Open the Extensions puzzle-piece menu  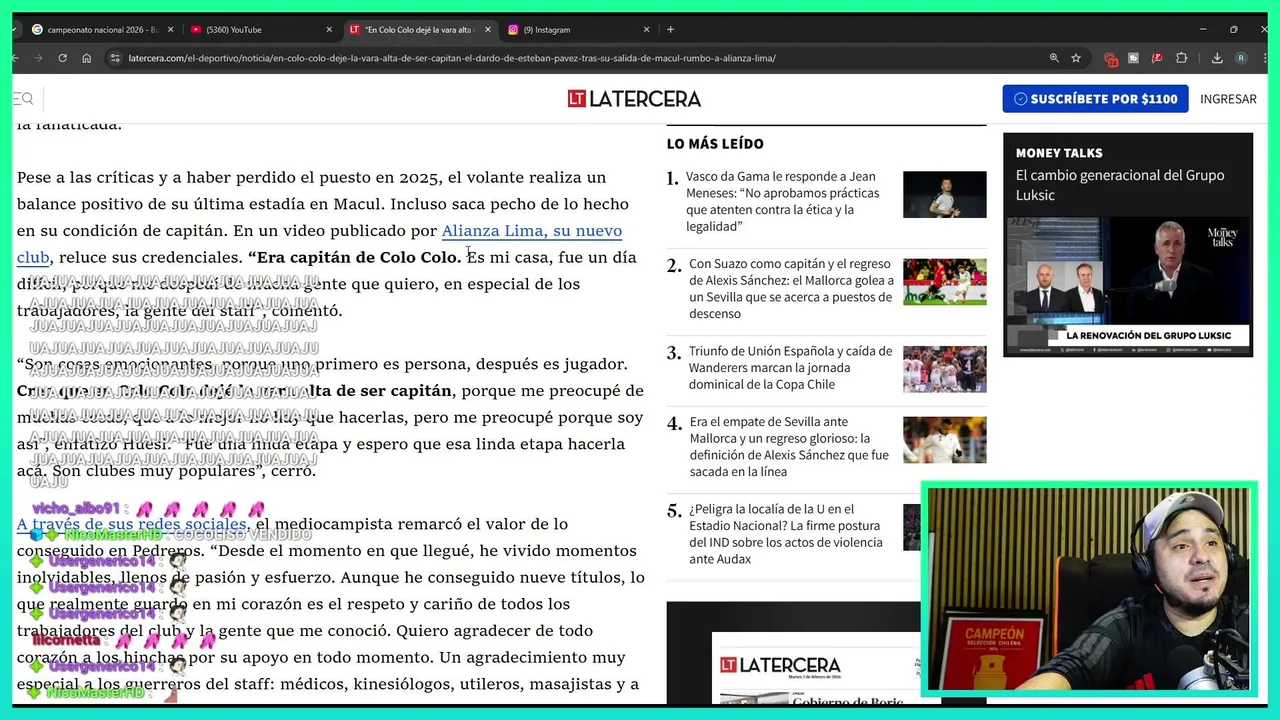1181,58
